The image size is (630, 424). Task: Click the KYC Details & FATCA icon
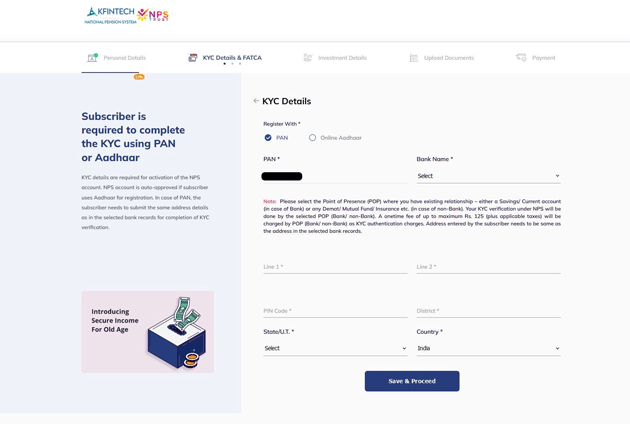(x=193, y=58)
